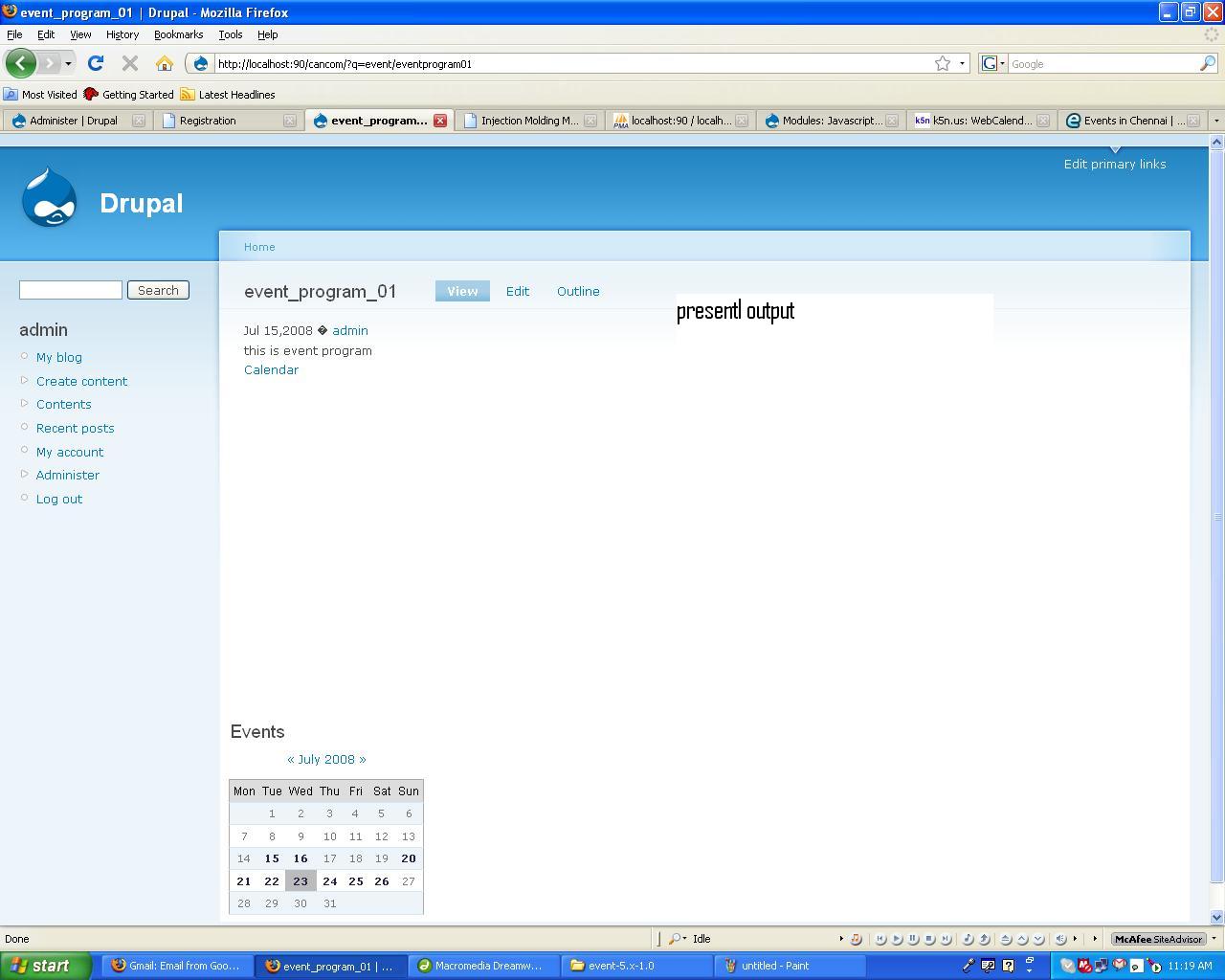
Task: Follow the Create content link
Action: 81,381
